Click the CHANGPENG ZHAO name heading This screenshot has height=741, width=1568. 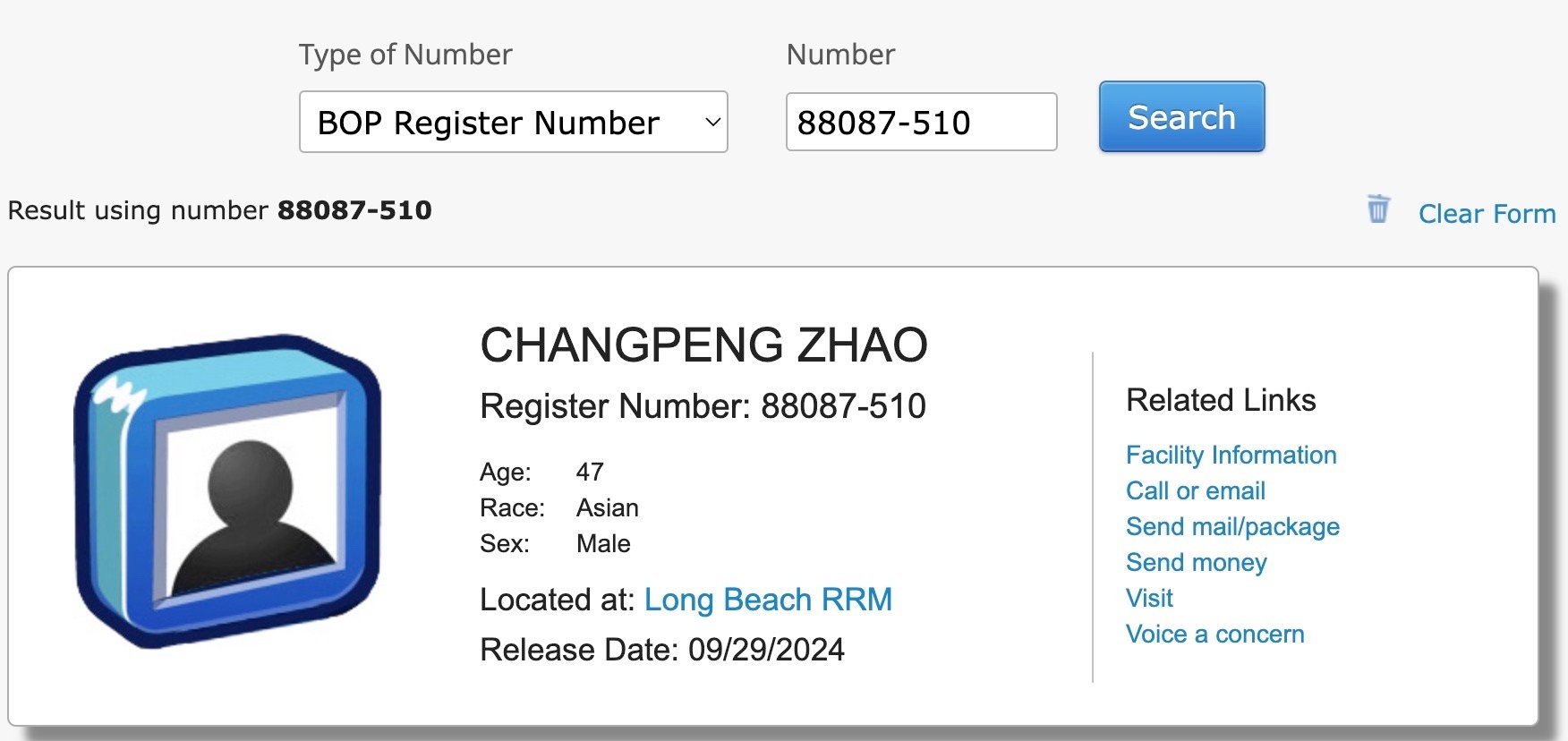(703, 345)
